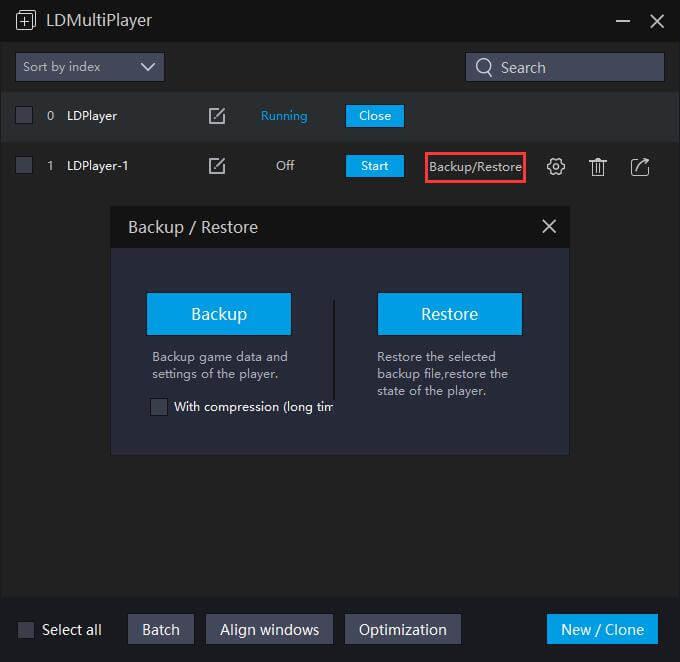The width and height of the screenshot is (680, 662).
Task: Click the blue Restore button
Action: click(450, 314)
